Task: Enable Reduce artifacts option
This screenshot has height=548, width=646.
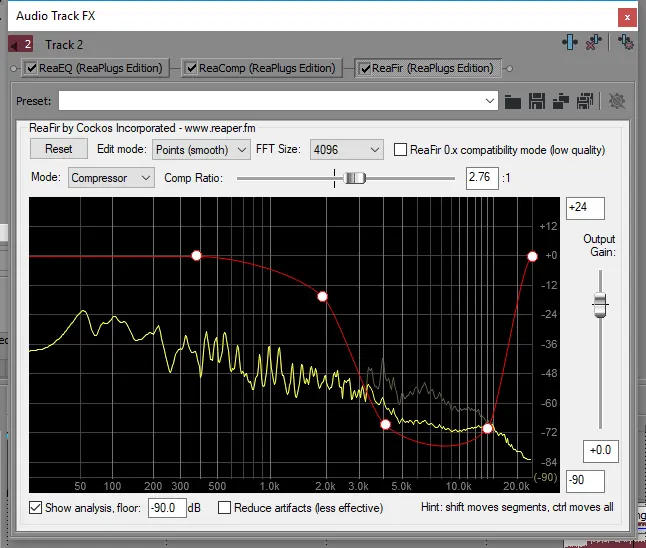Action: click(x=225, y=508)
